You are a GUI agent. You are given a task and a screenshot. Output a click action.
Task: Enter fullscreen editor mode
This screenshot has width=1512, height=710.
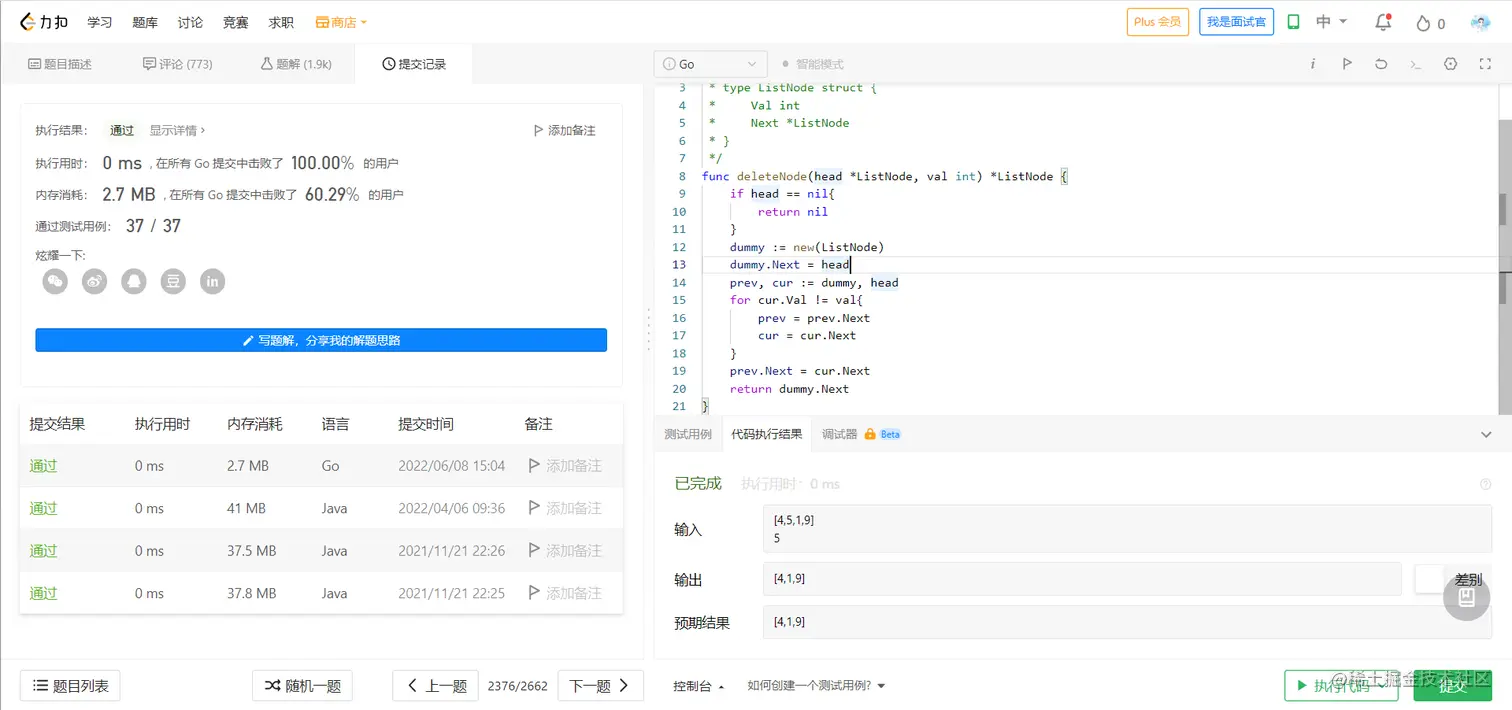pyautogui.click(x=1485, y=64)
